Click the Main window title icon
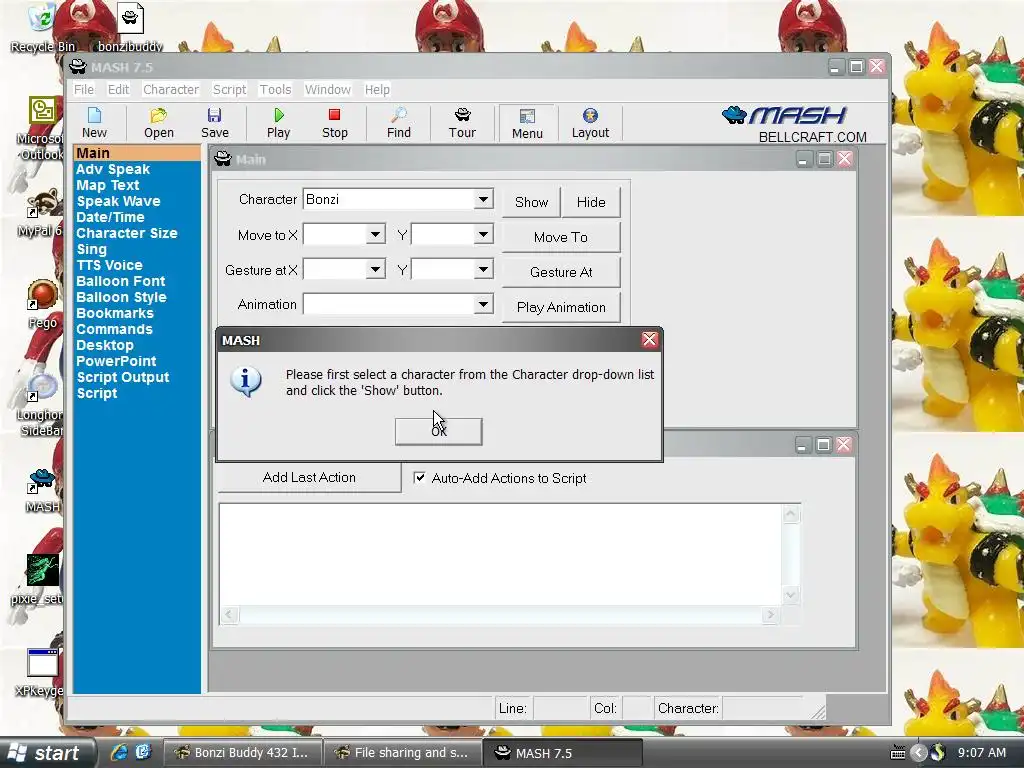Screen dimensions: 1024x768 [223, 159]
